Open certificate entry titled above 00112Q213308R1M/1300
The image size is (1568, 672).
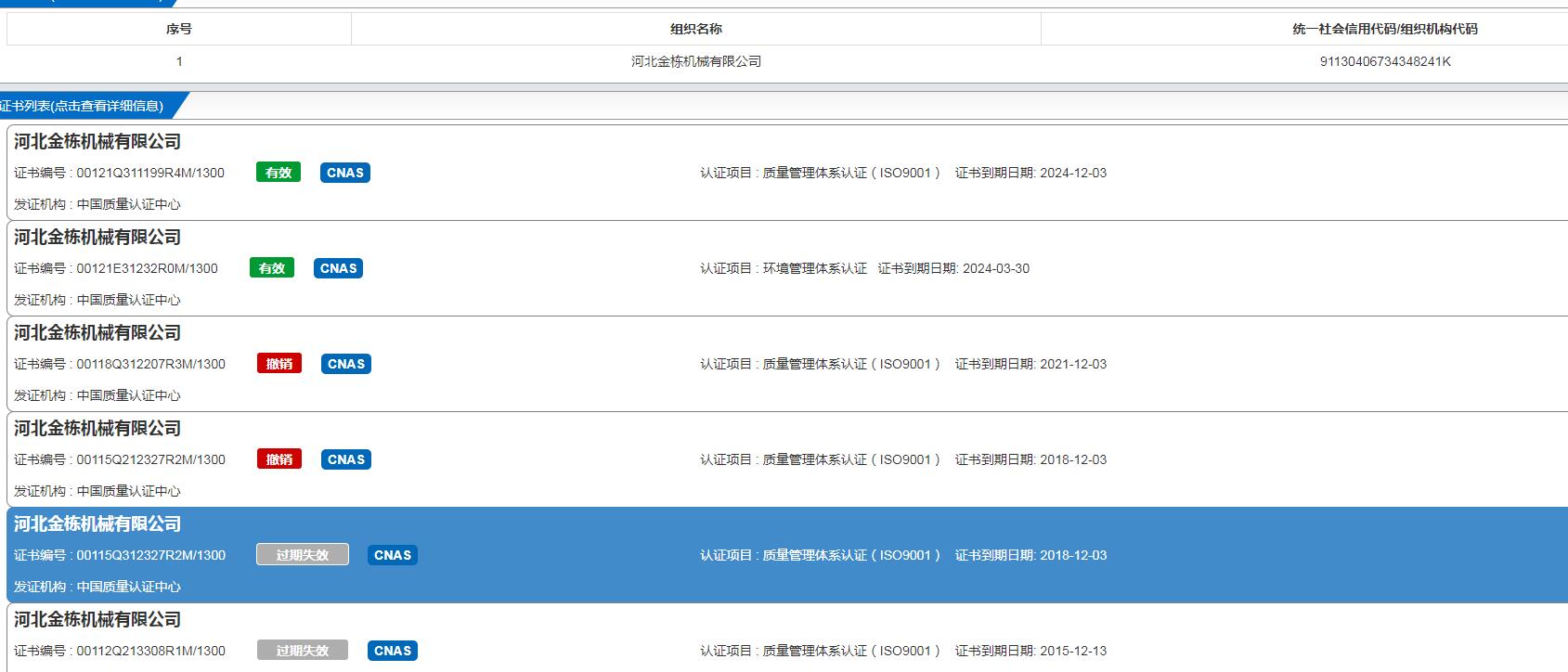97,619
